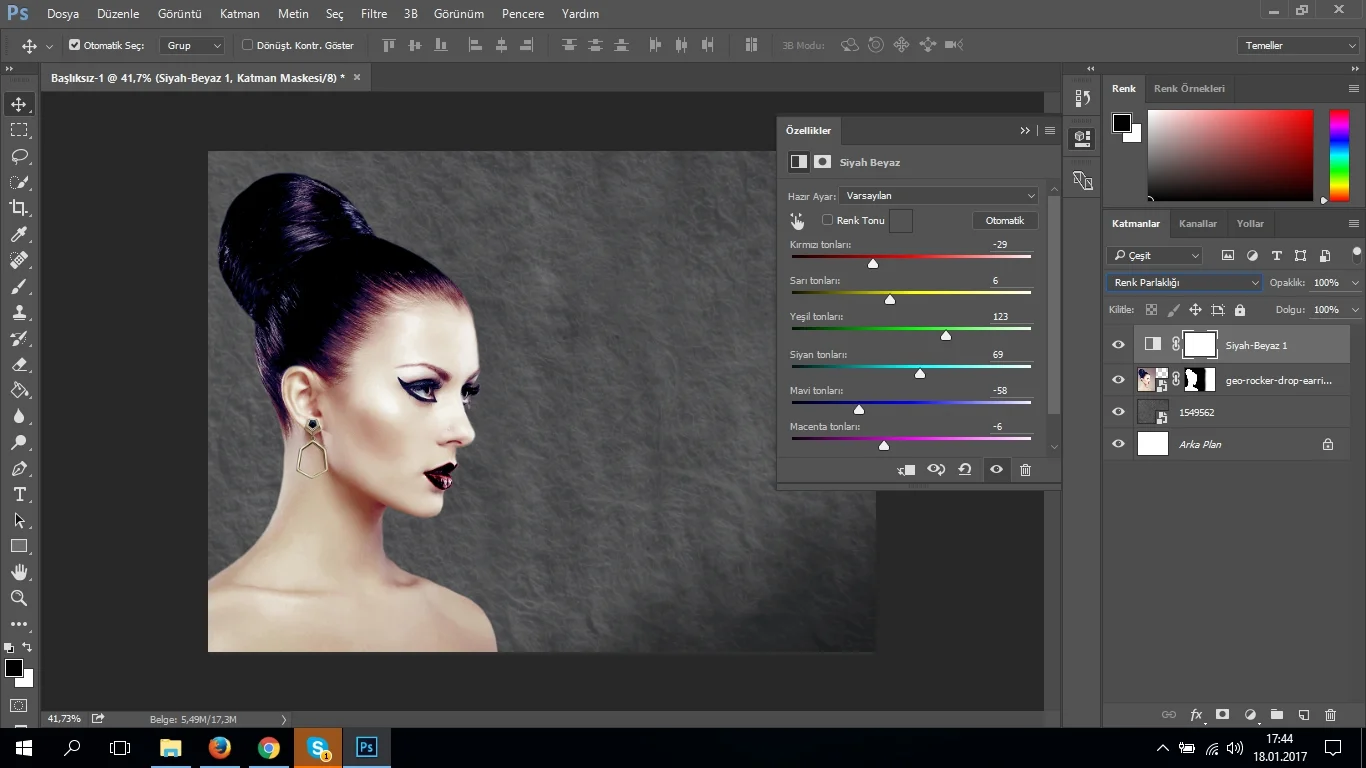Click the Yeşil tonları slider handle
Viewport: 1366px width, 768px height.
pos(946,336)
